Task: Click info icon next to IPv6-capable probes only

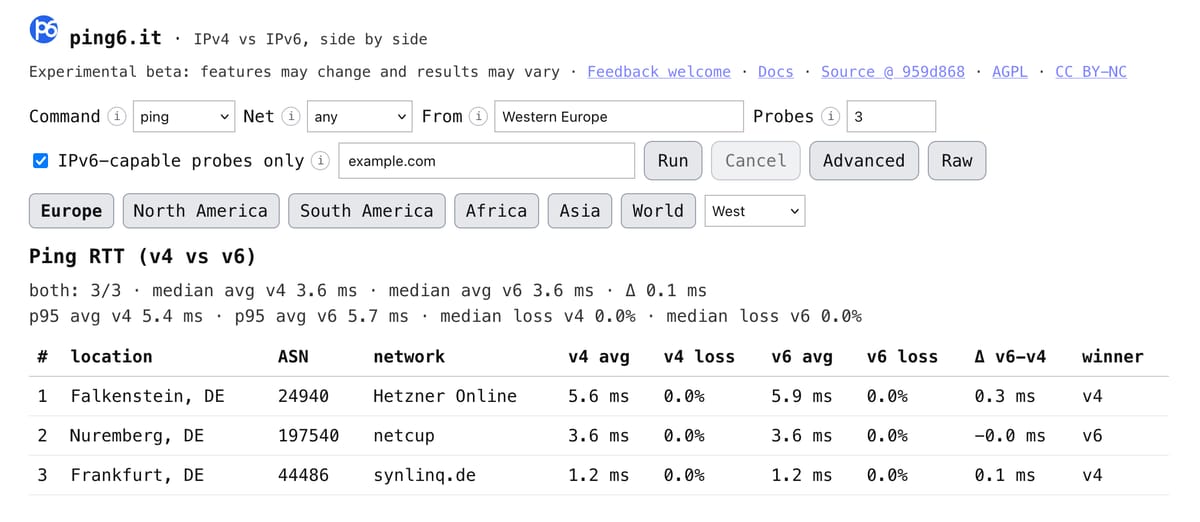Action: tap(320, 161)
